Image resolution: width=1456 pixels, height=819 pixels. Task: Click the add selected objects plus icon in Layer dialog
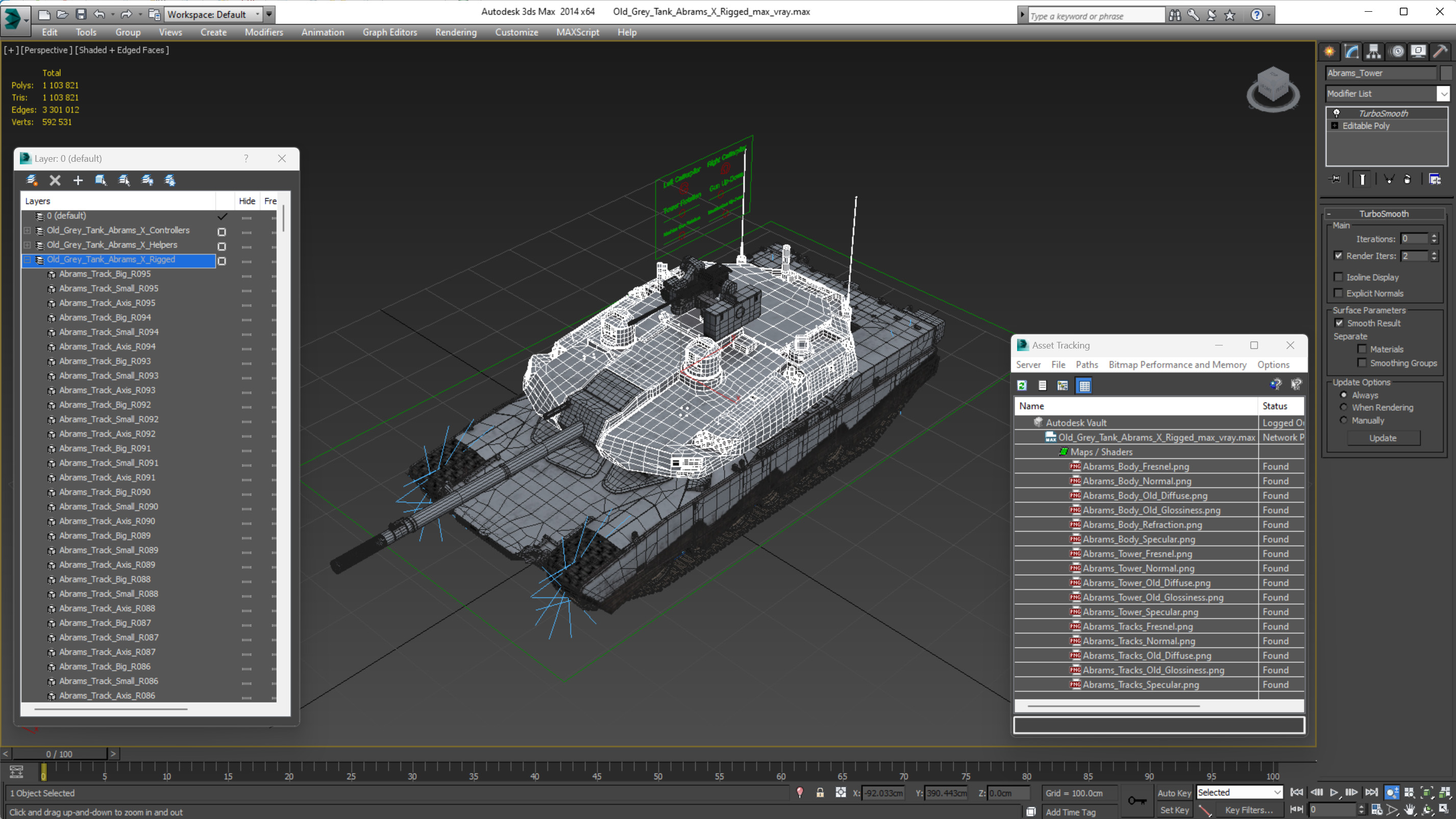point(78,180)
